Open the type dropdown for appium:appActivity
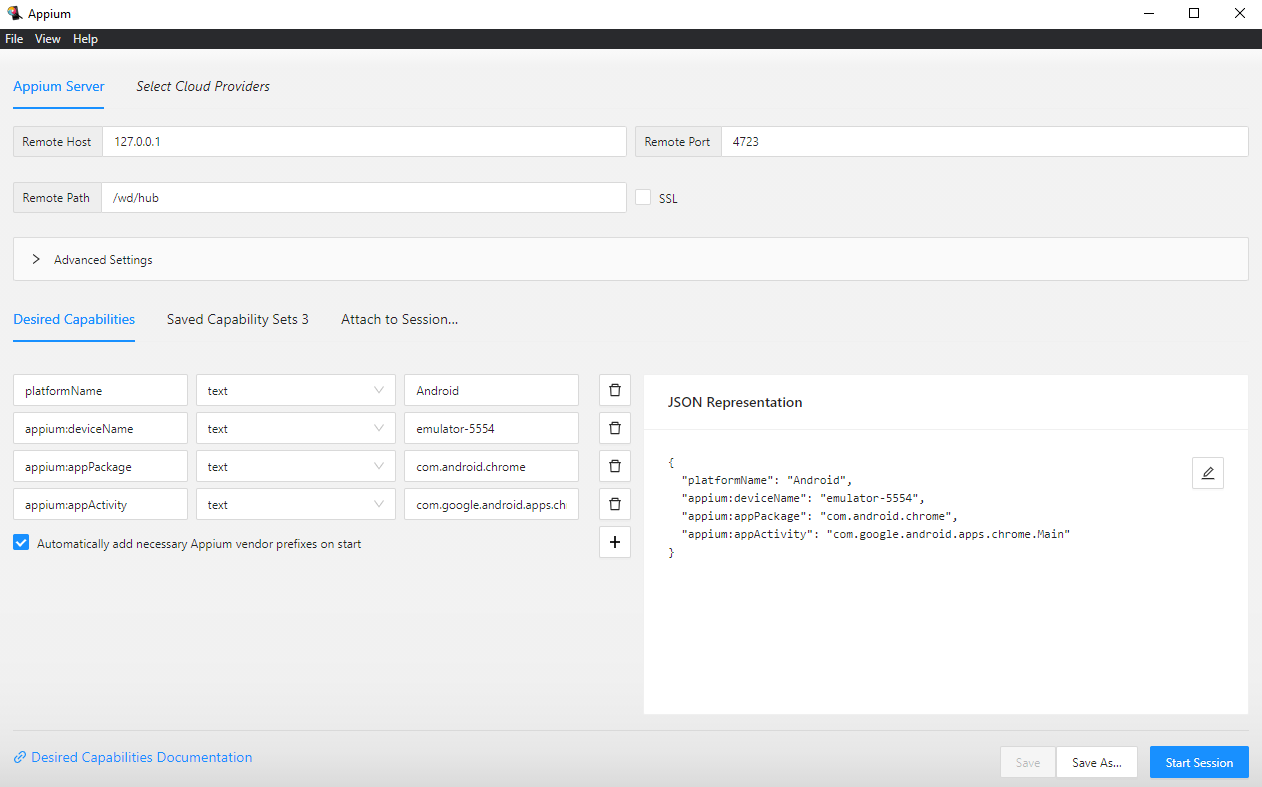 click(x=378, y=503)
